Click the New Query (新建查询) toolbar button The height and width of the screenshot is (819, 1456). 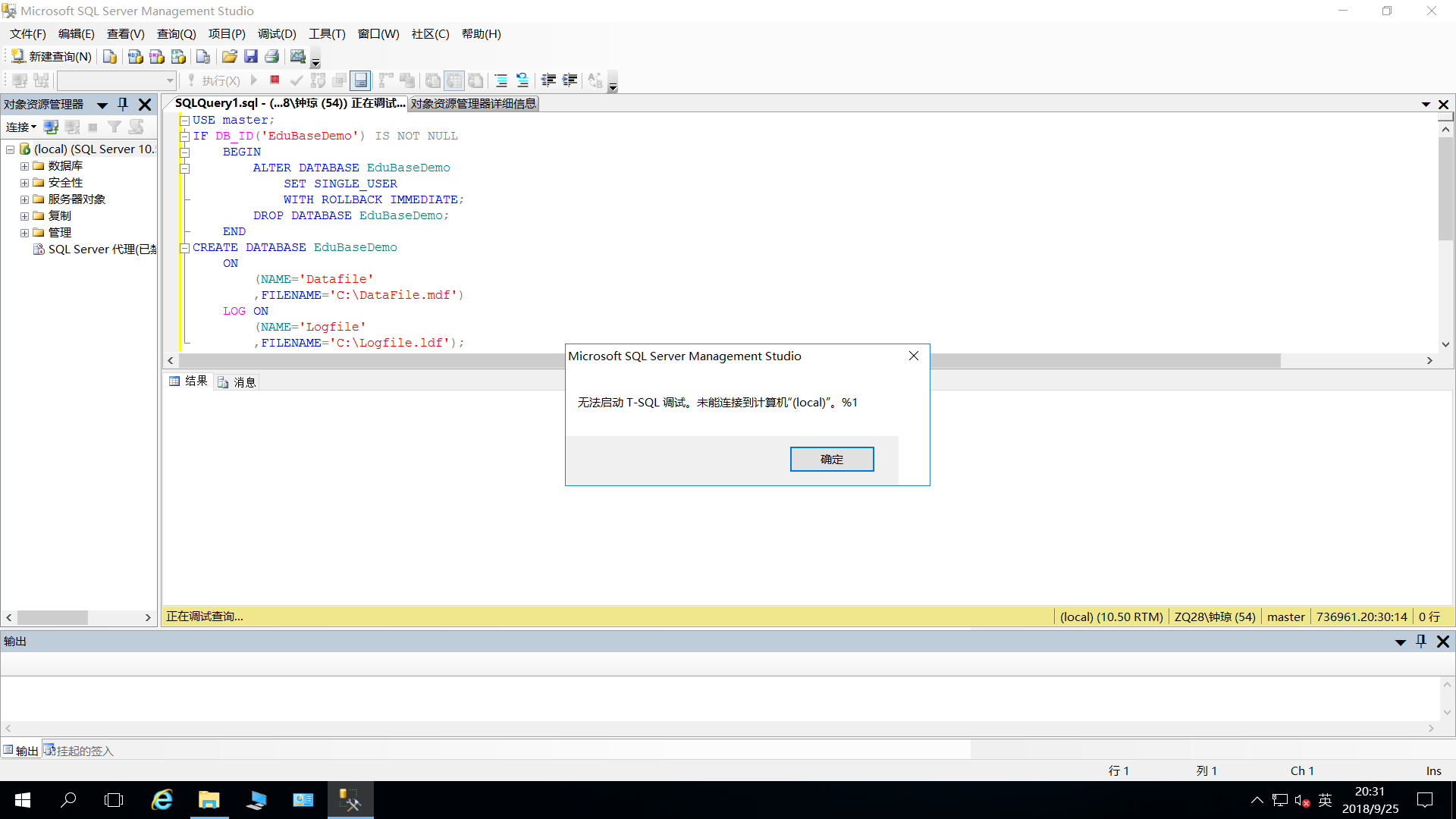52,56
